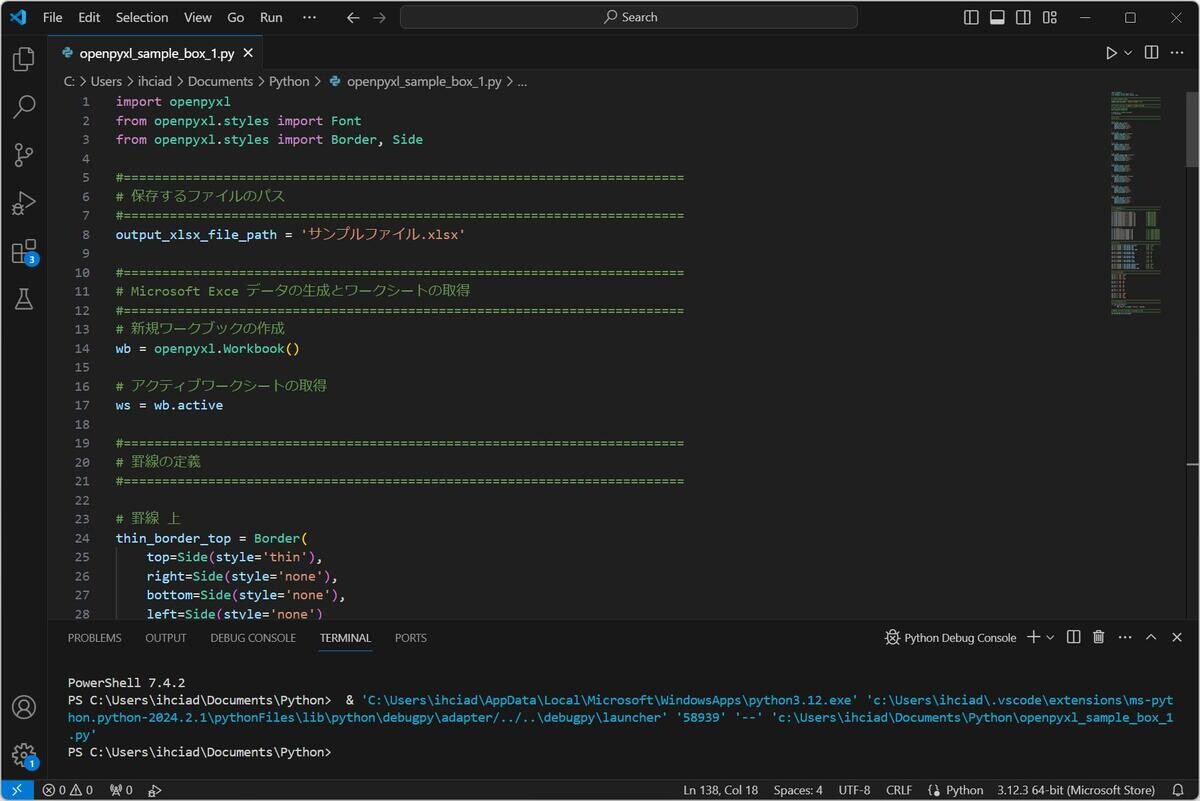Viewport: 1200px width, 801px height.
Task: Toggle the panel maximize chevron
Action: click(x=1150, y=637)
